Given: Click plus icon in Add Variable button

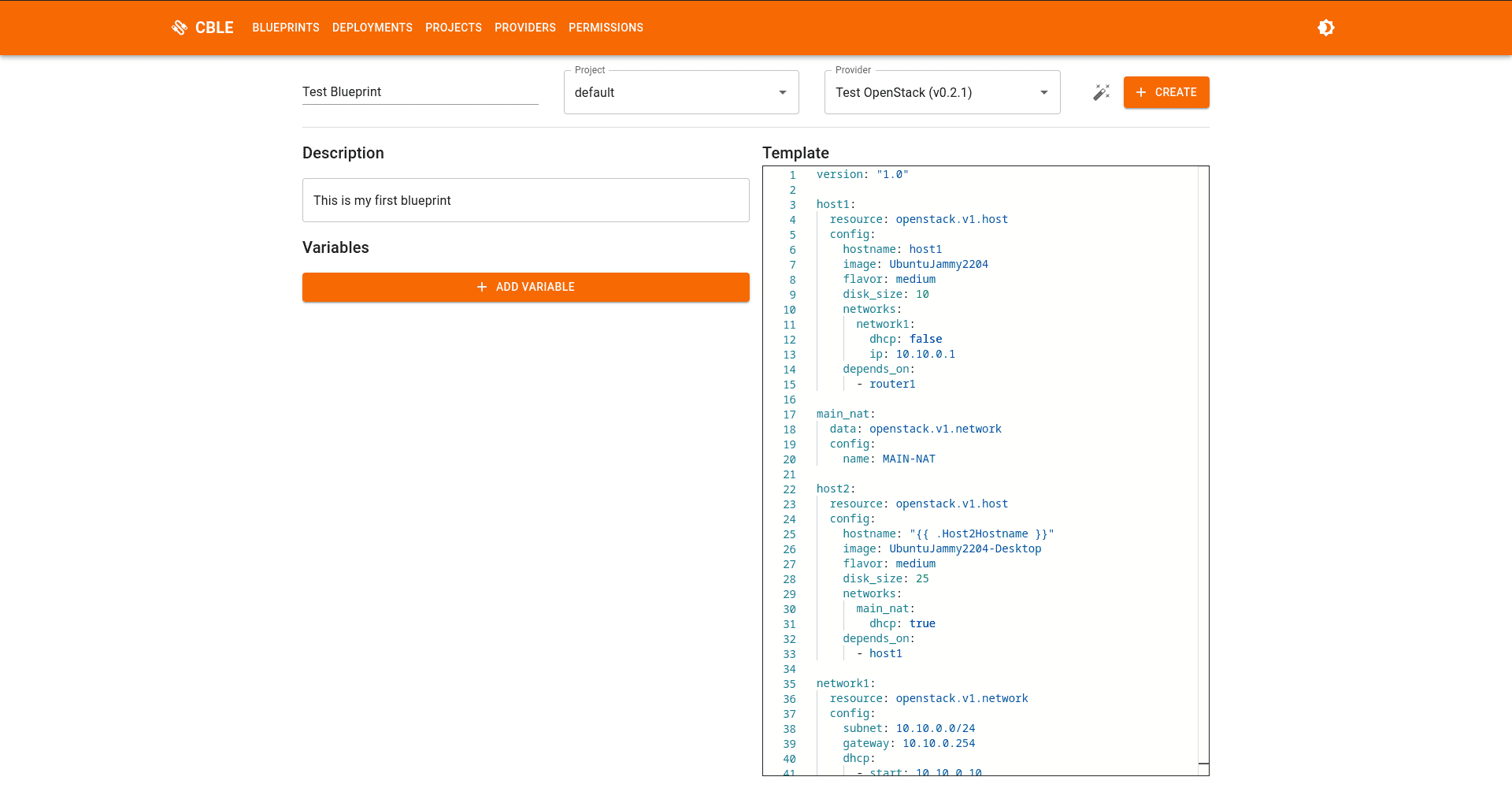Looking at the screenshot, I should point(482,287).
